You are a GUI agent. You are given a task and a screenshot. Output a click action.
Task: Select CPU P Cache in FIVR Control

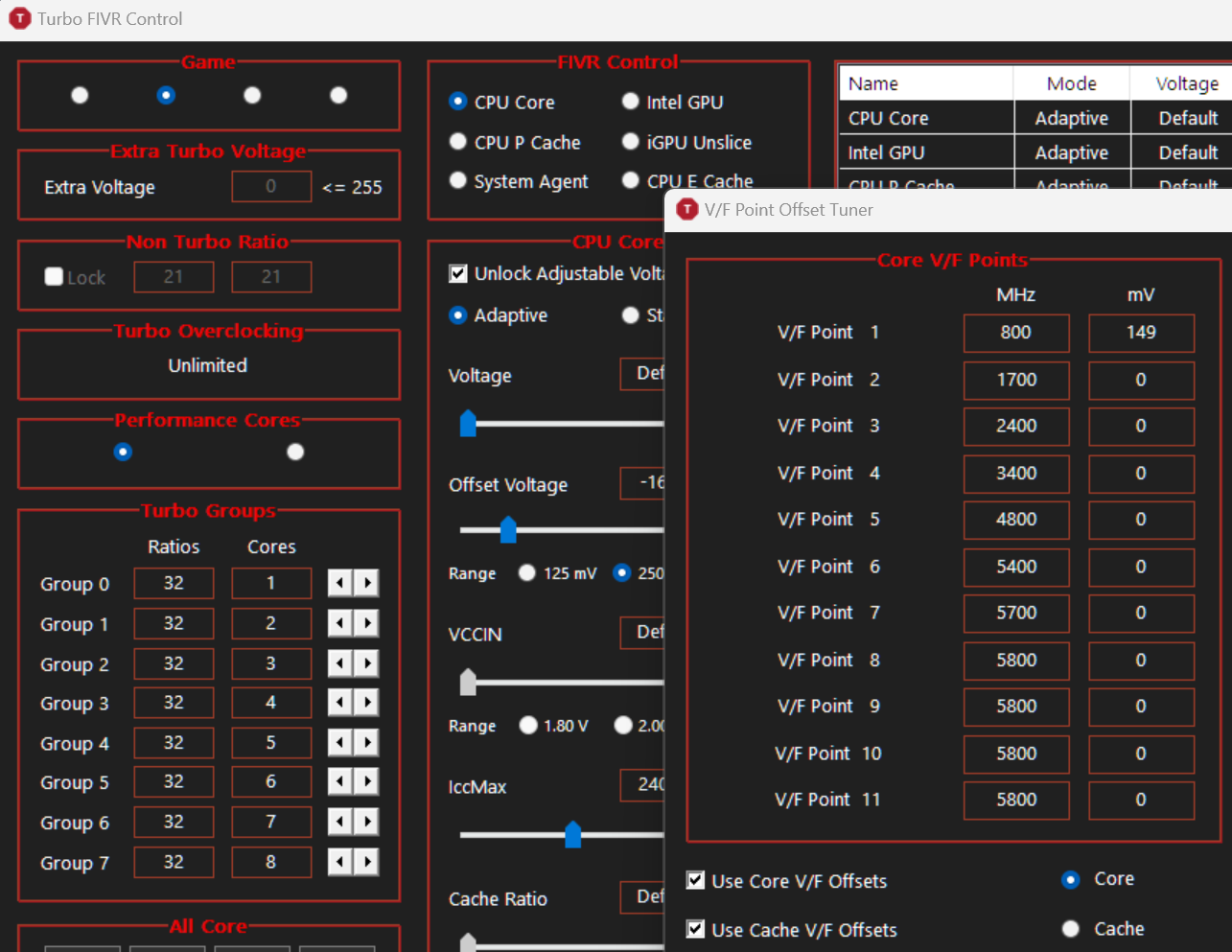[515, 142]
